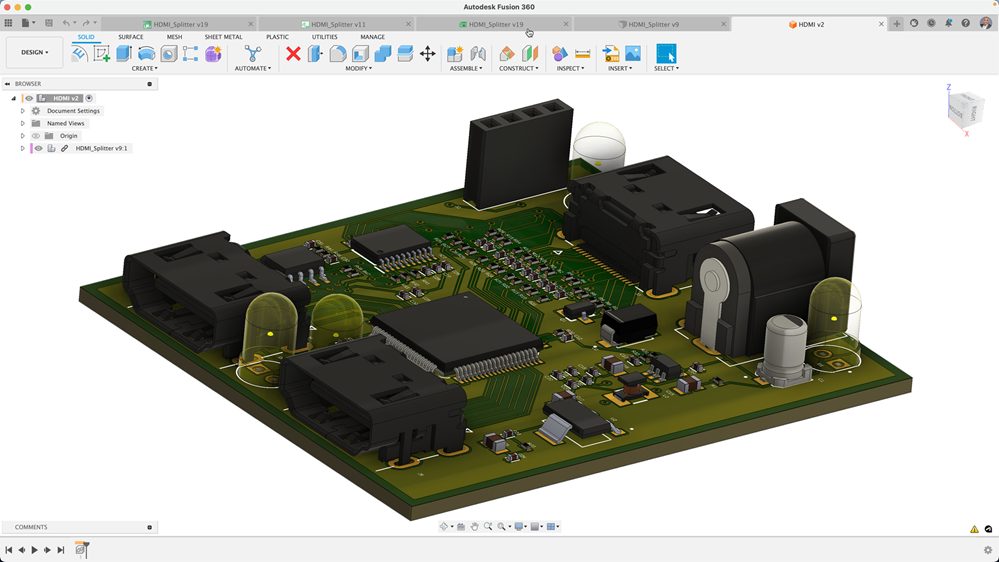
Task: Switch to the HDMI_Splitter v11 document tab
Action: coord(337,24)
